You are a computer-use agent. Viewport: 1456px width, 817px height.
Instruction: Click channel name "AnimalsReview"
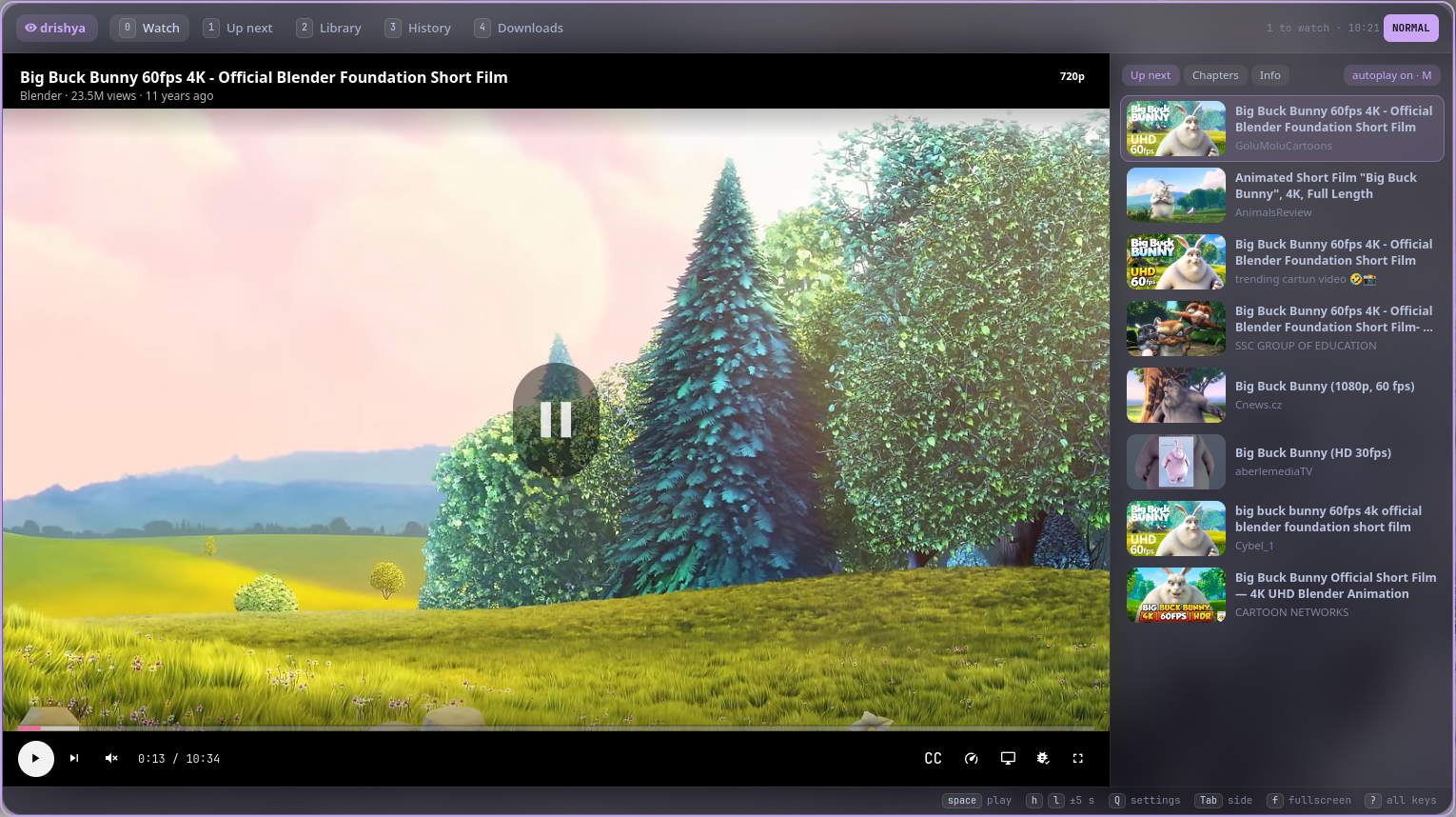tap(1273, 213)
